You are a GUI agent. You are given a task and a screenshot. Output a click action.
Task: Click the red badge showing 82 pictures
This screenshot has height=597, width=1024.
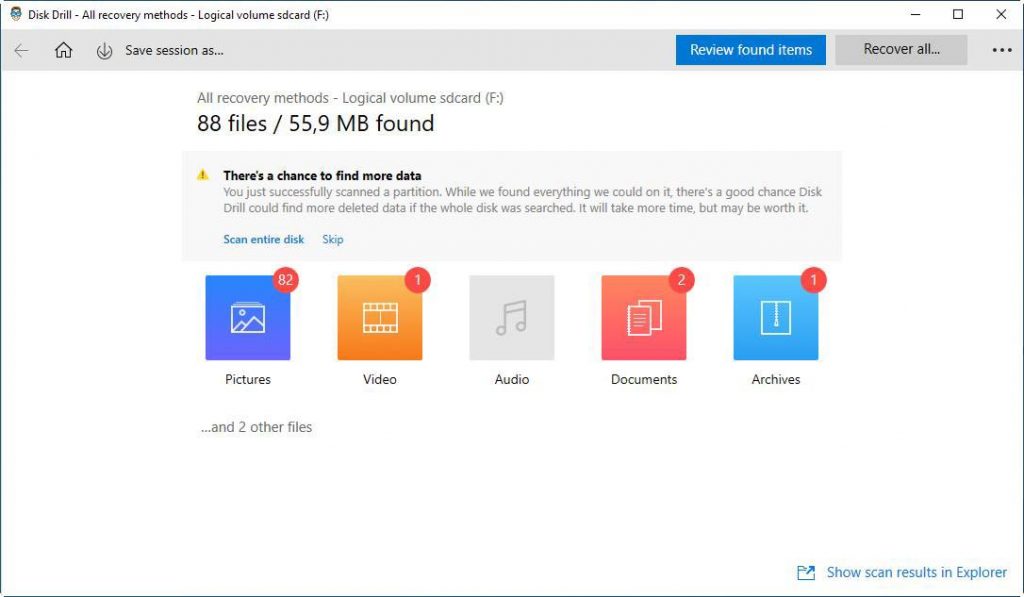tap(285, 281)
